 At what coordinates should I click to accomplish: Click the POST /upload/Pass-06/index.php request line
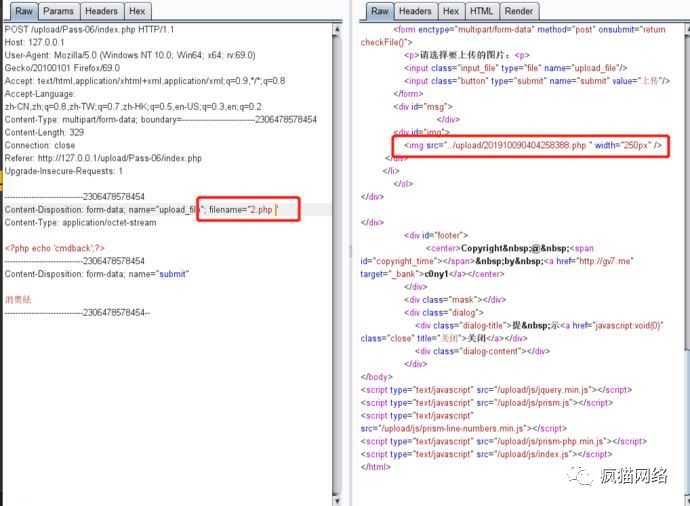click(89, 29)
